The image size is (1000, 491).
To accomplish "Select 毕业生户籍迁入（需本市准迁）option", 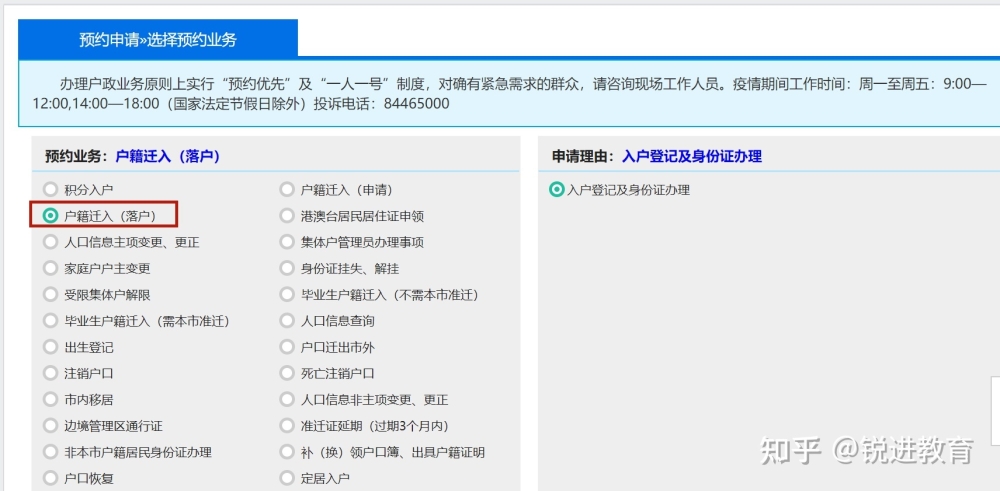I will pos(50,321).
